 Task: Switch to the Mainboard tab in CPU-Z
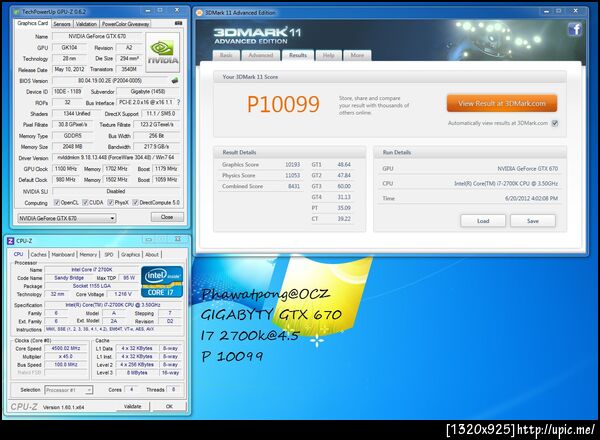pos(63,254)
